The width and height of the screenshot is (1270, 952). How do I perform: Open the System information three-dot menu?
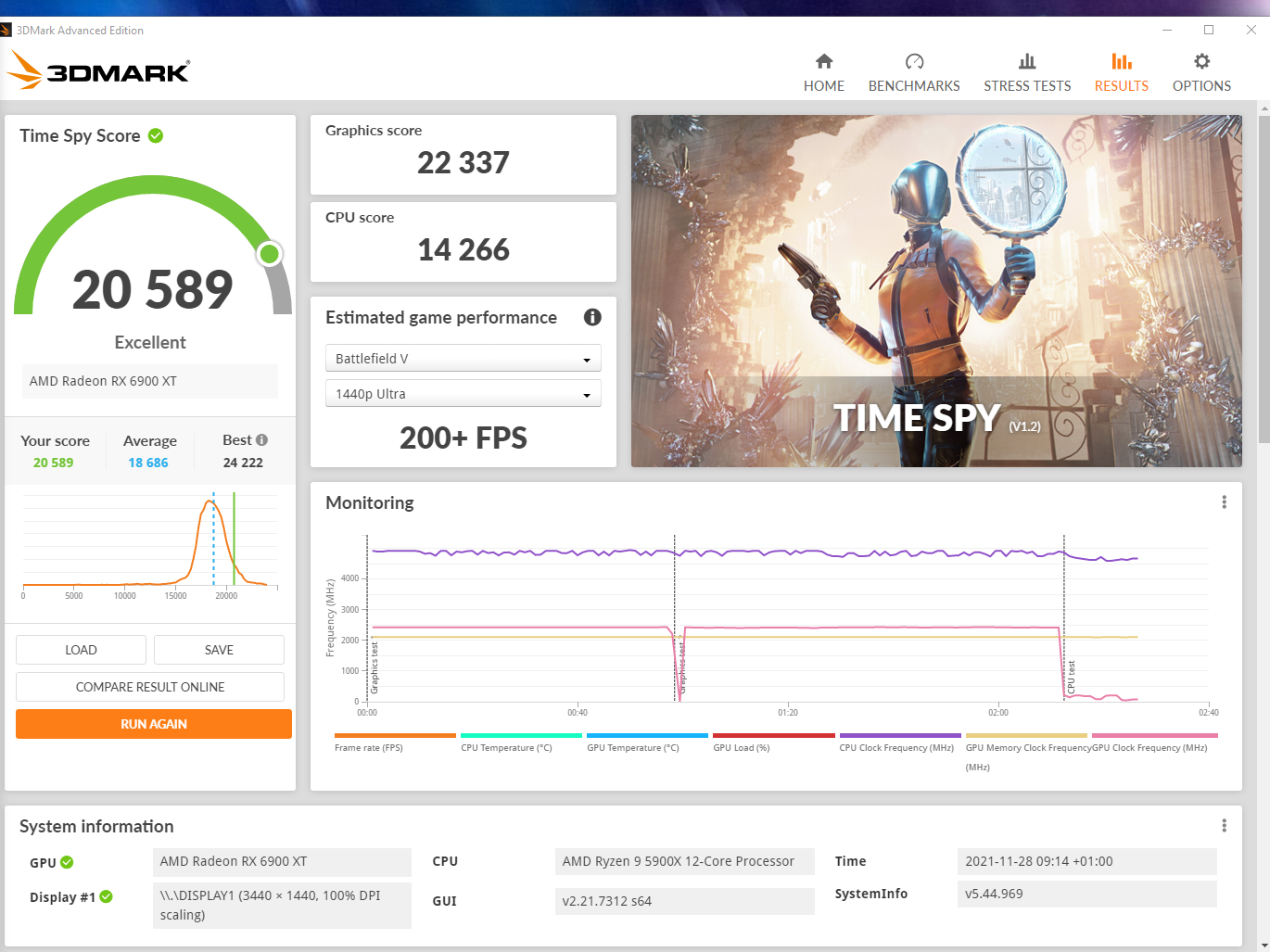pos(1224,826)
